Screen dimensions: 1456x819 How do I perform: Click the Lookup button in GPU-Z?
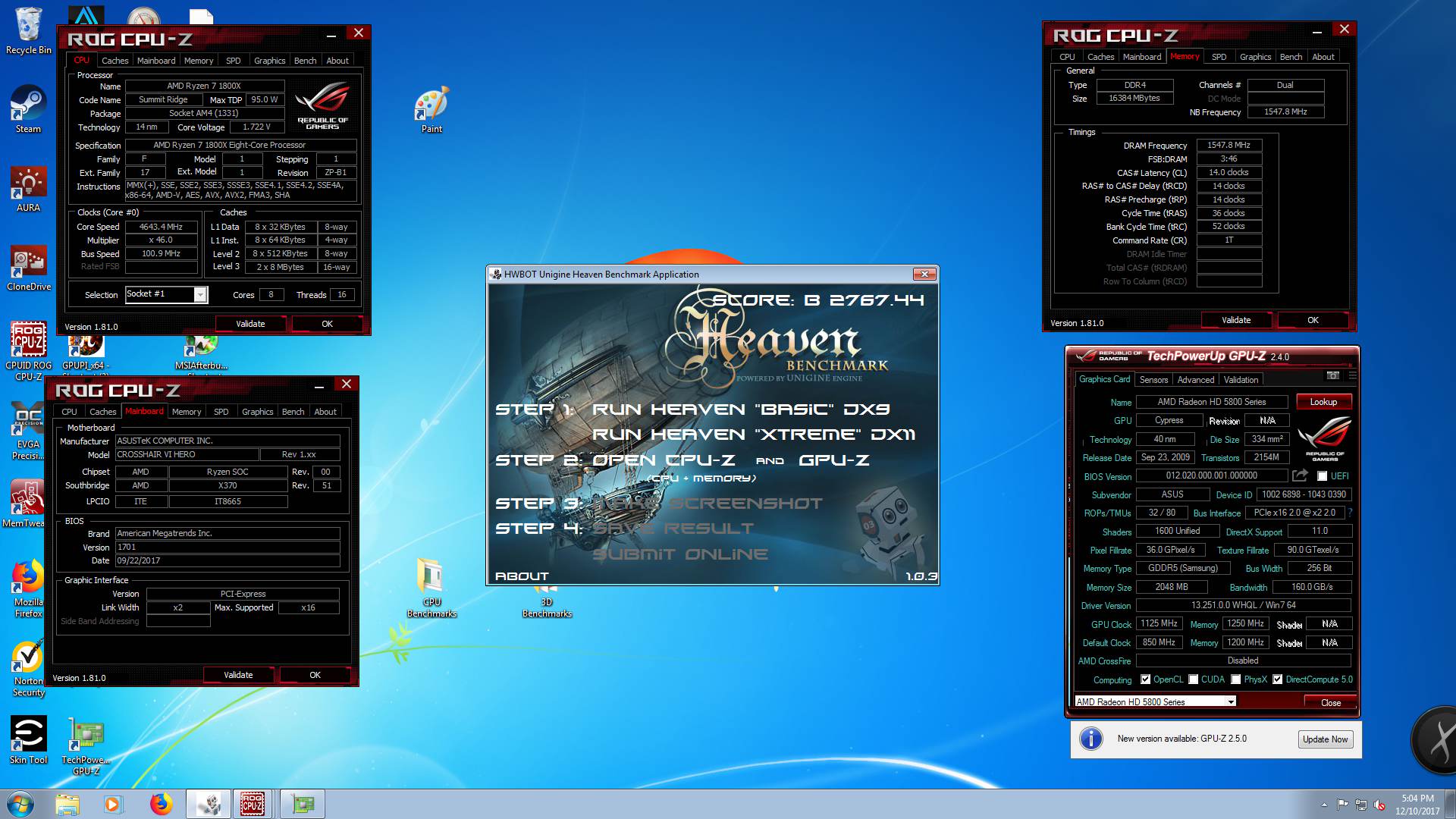click(x=1323, y=402)
